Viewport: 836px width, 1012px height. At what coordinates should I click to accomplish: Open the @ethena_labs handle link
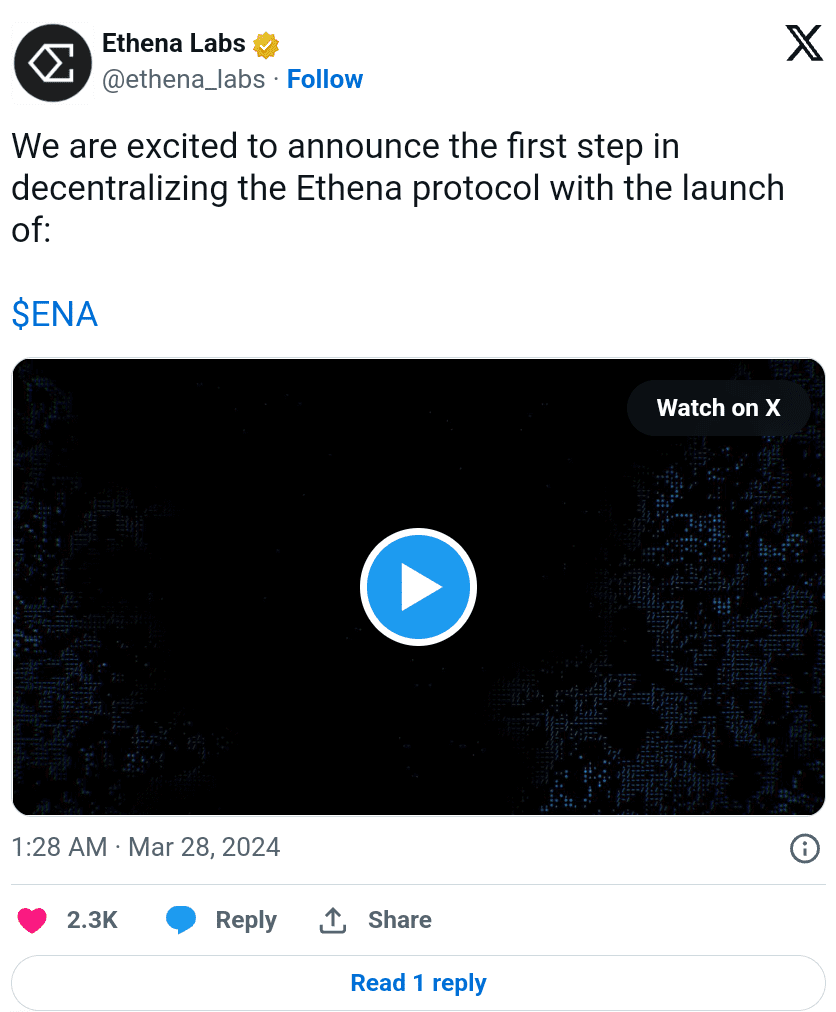183,80
